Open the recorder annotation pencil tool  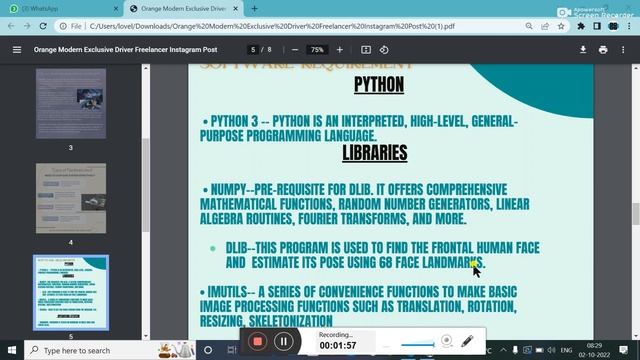tap(467, 341)
